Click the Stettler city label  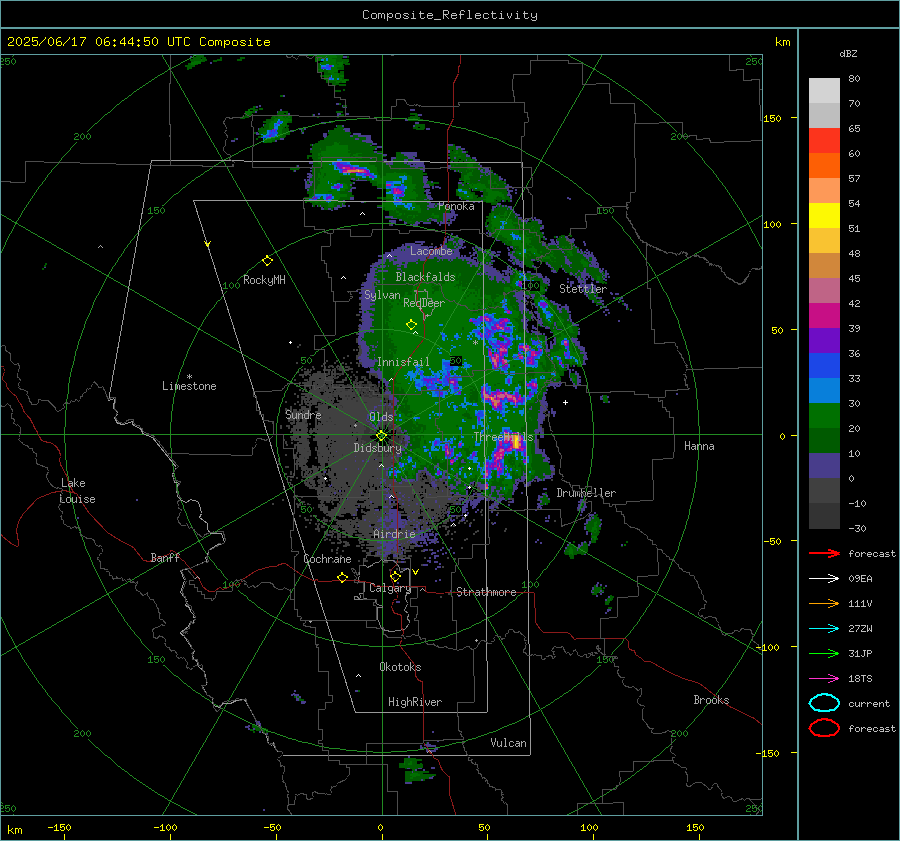pyautogui.click(x=583, y=289)
